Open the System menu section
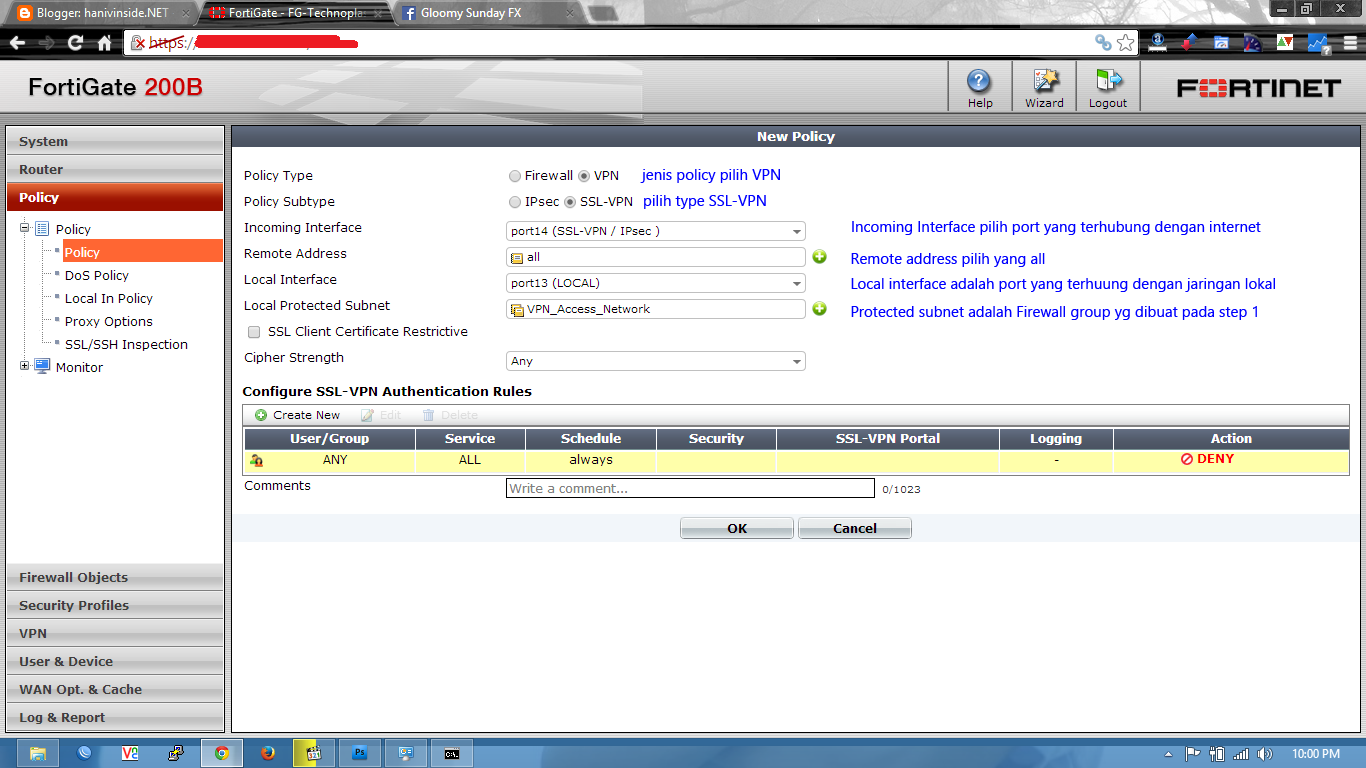Viewport: 1366px width, 768px height. pyautogui.click(x=115, y=141)
